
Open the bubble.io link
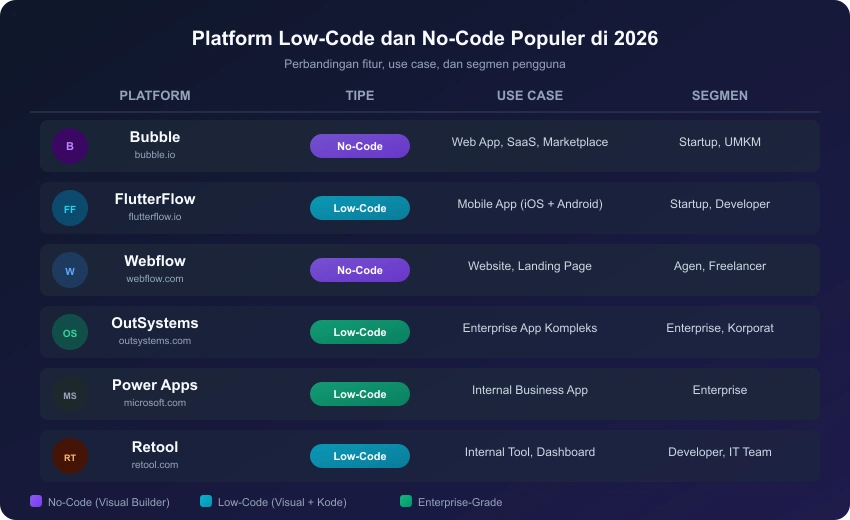pyautogui.click(x=155, y=155)
